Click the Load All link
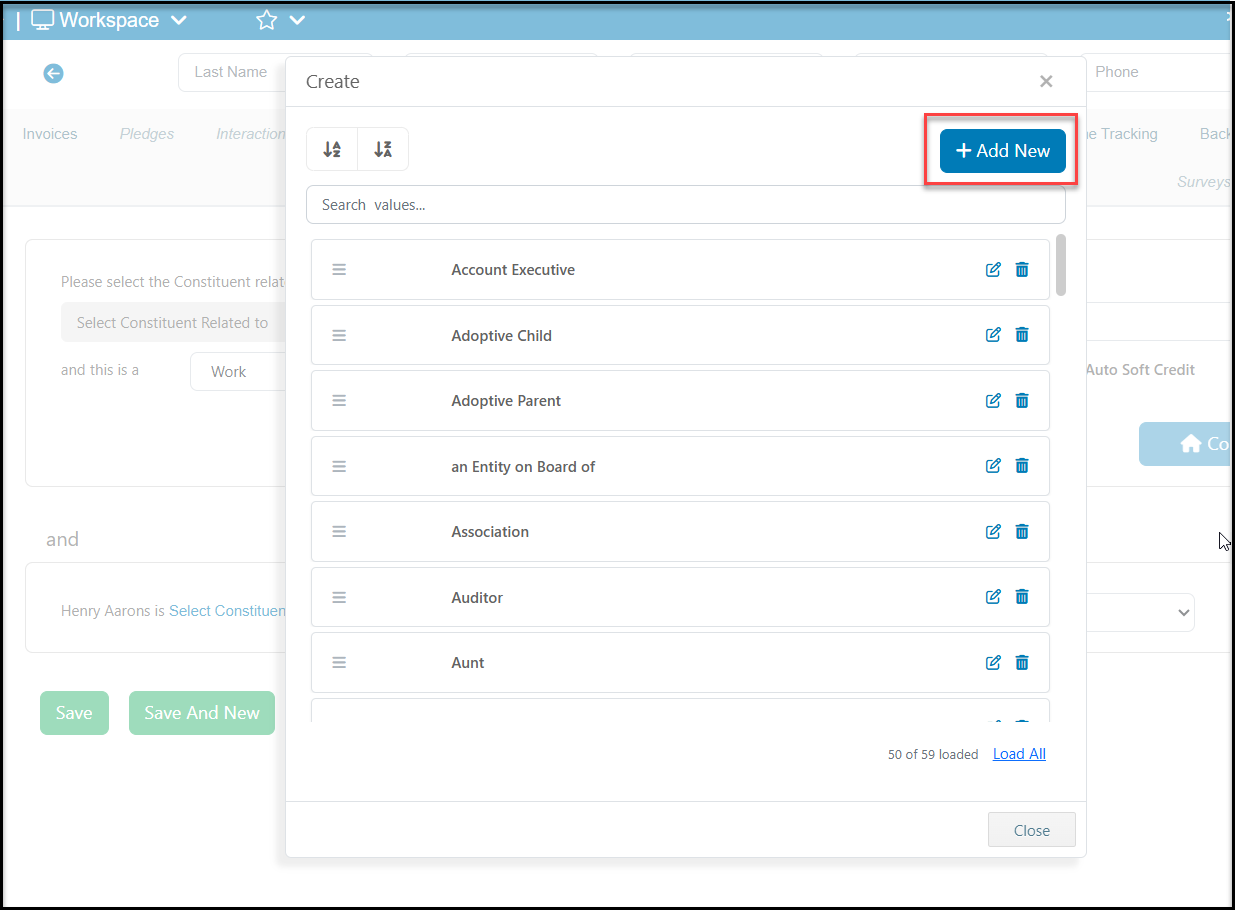The width and height of the screenshot is (1235, 910). pos(1019,754)
